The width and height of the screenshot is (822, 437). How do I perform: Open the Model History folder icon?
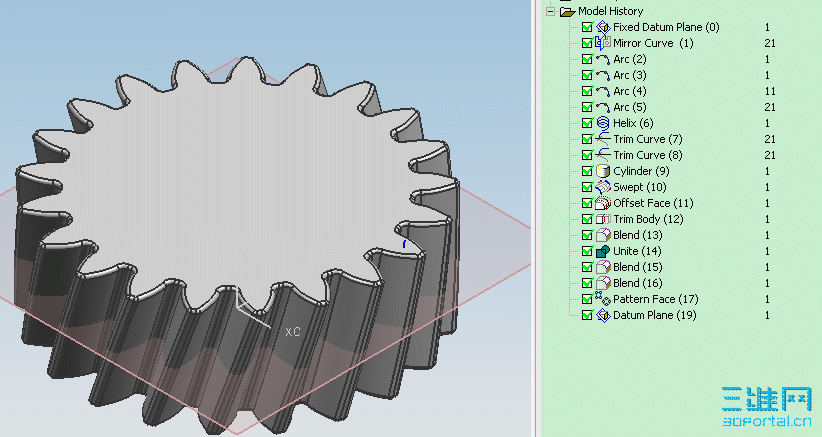coord(567,12)
